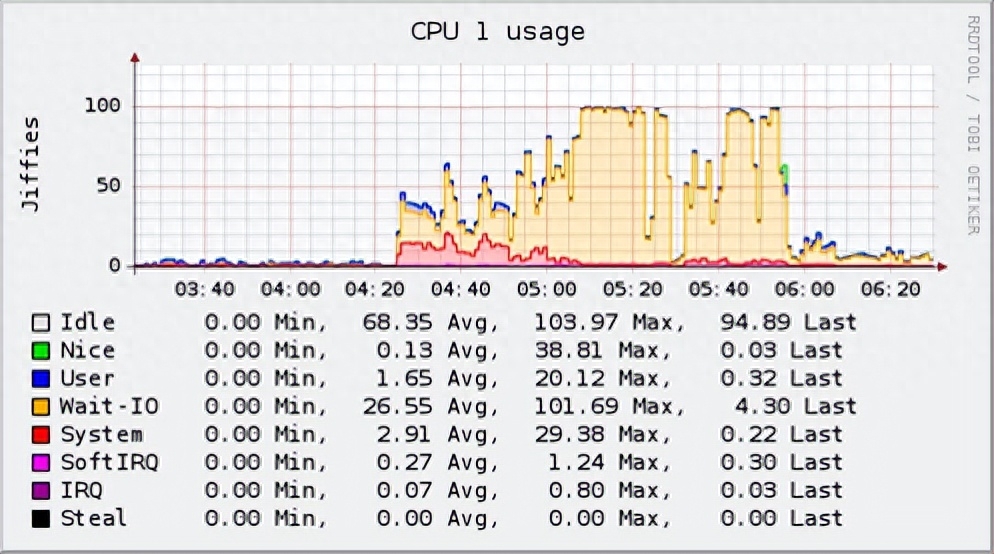The image size is (994, 554).
Task: Click the red arrow at x-axis end
Action: (942, 267)
